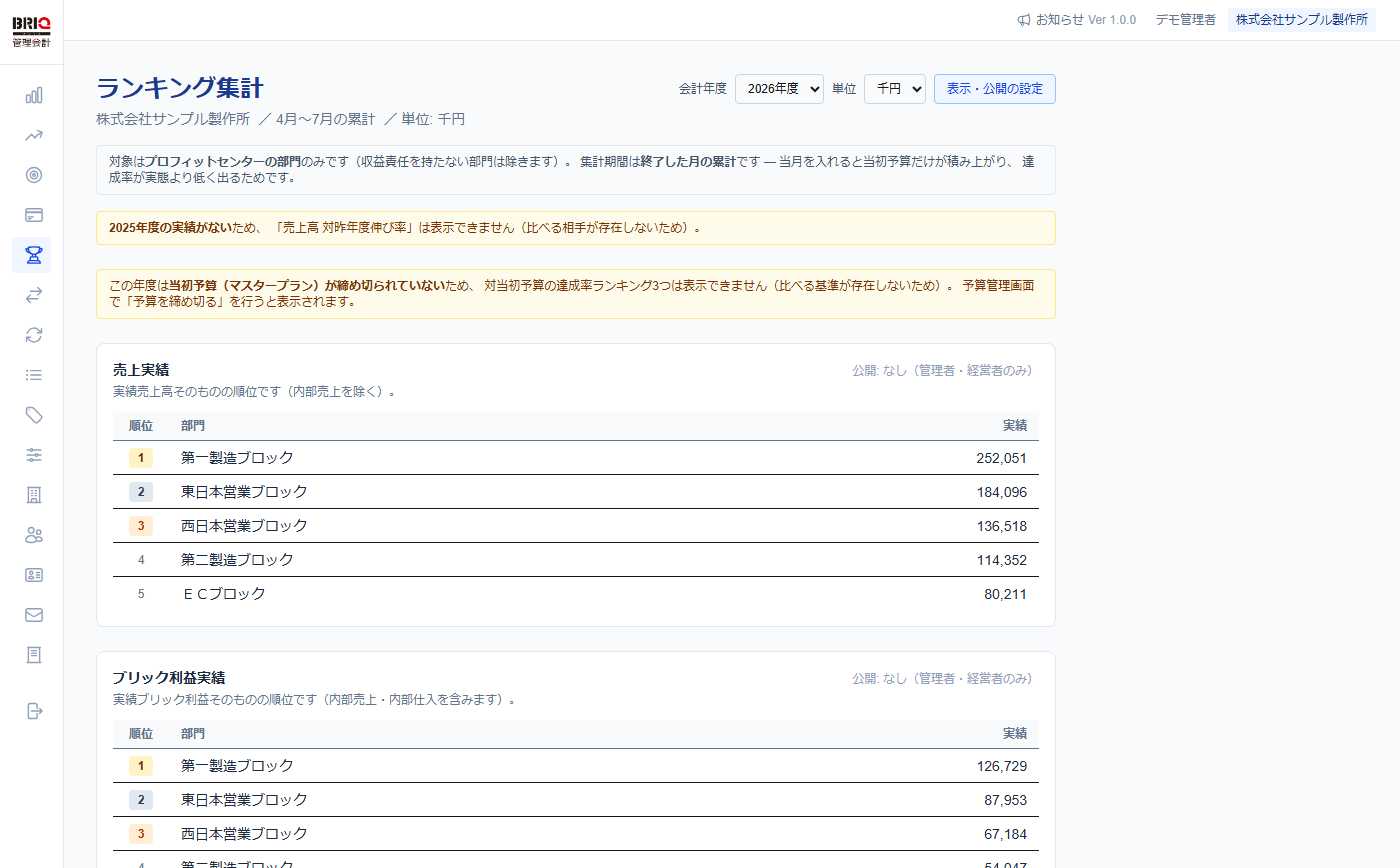Click the 売上実績 card title
The image size is (1400, 868).
(x=141, y=370)
